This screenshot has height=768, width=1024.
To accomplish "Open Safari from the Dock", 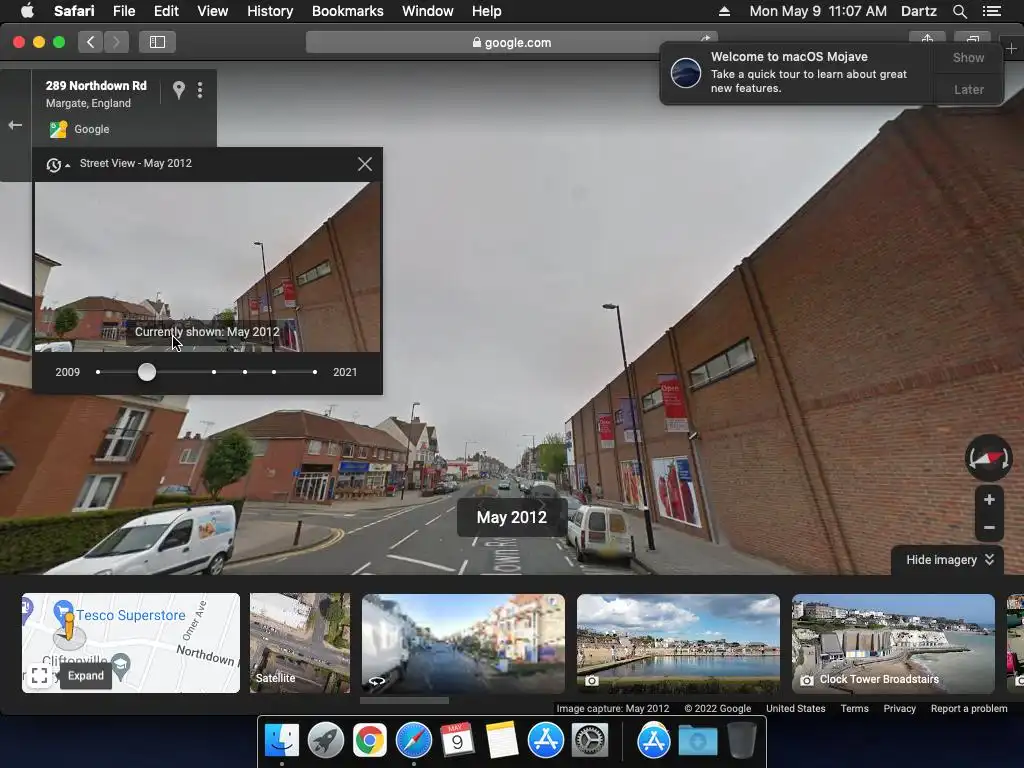I will [x=413, y=741].
